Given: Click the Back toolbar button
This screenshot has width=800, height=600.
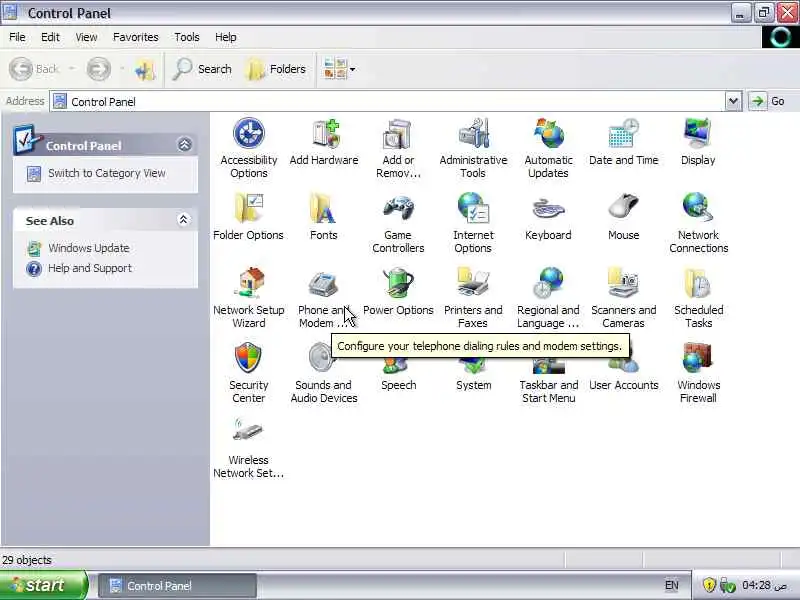Looking at the screenshot, I should pos(34,69).
